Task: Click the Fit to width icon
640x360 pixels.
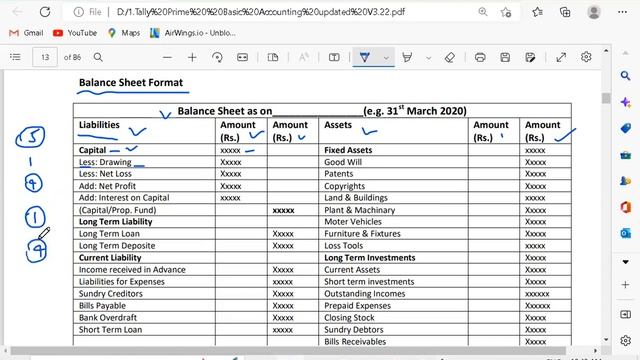Action: [x=242, y=58]
